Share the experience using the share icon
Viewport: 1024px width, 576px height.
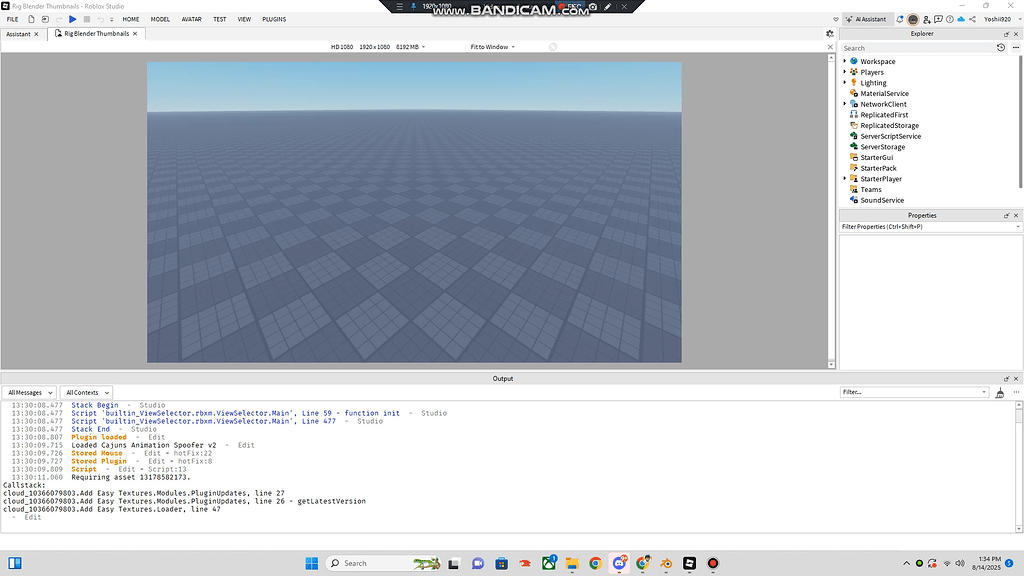click(x=972, y=19)
